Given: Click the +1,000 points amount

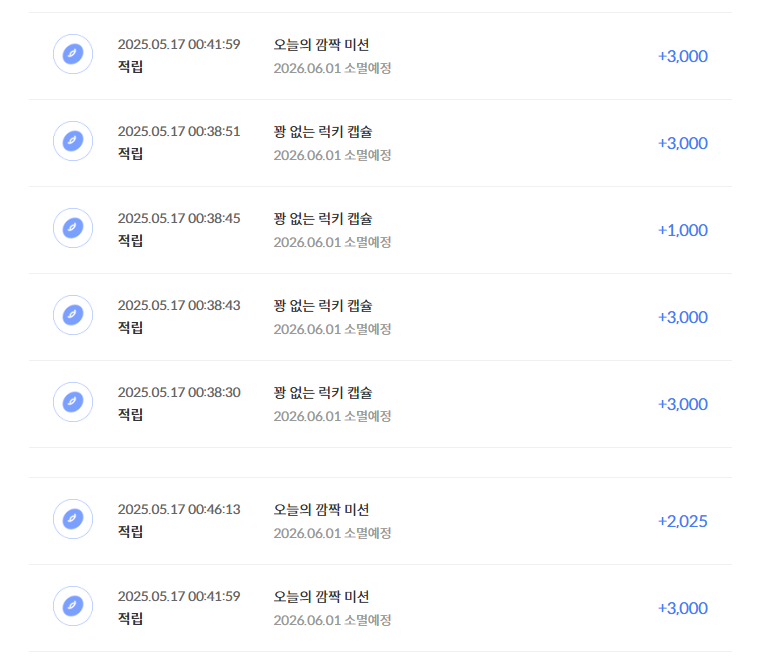Looking at the screenshot, I should [x=682, y=230].
